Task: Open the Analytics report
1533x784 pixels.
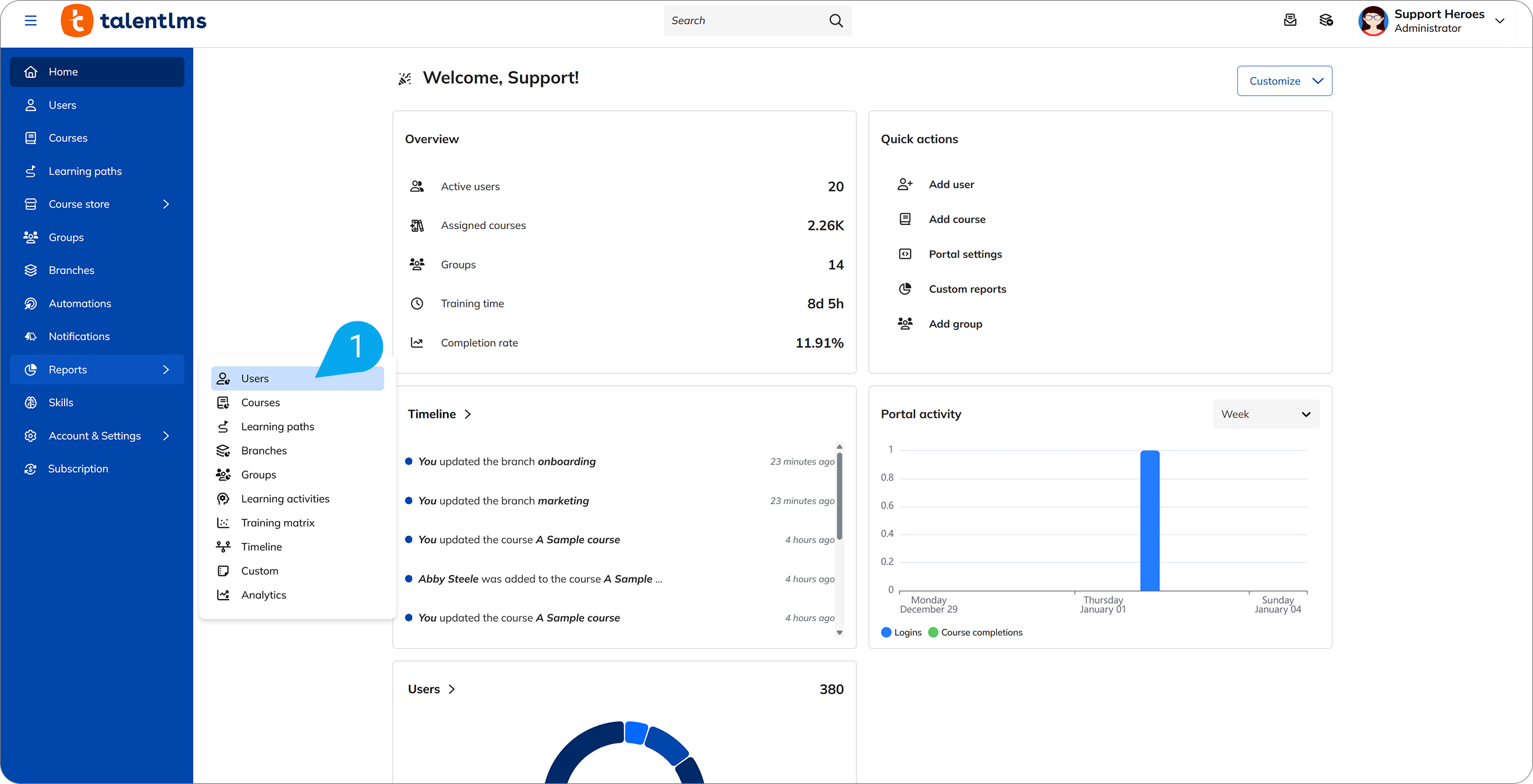Action: click(x=264, y=594)
